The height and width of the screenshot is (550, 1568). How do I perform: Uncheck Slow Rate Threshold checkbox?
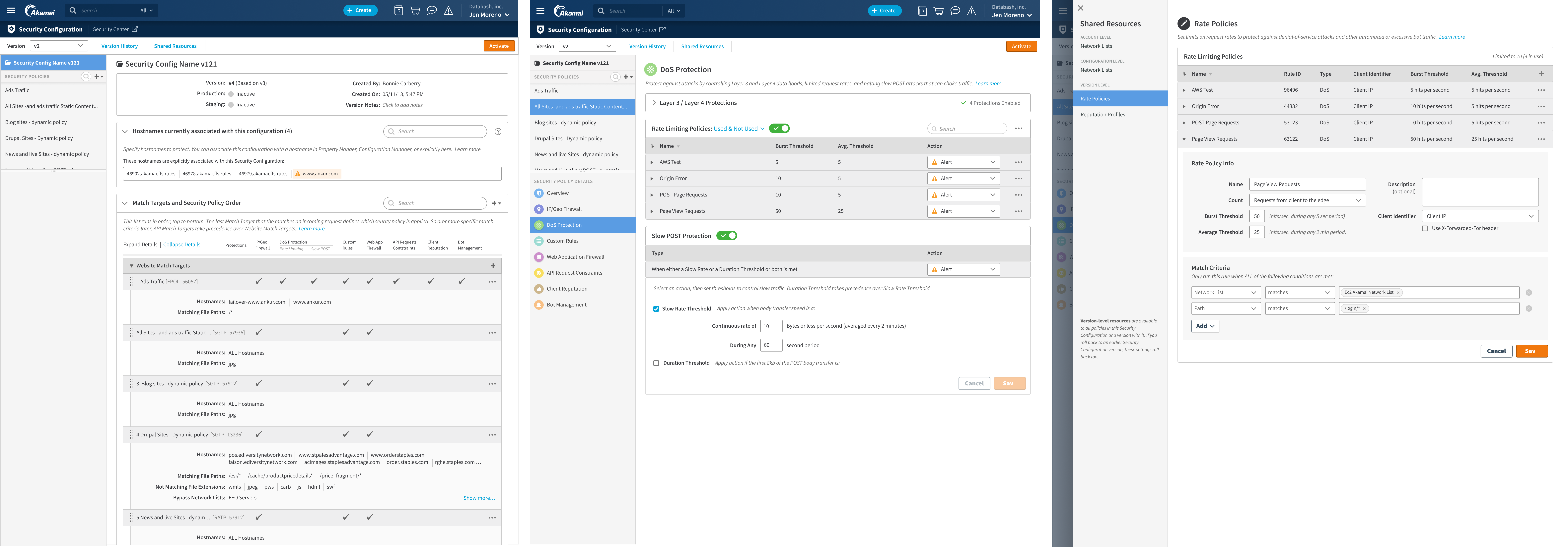656,309
